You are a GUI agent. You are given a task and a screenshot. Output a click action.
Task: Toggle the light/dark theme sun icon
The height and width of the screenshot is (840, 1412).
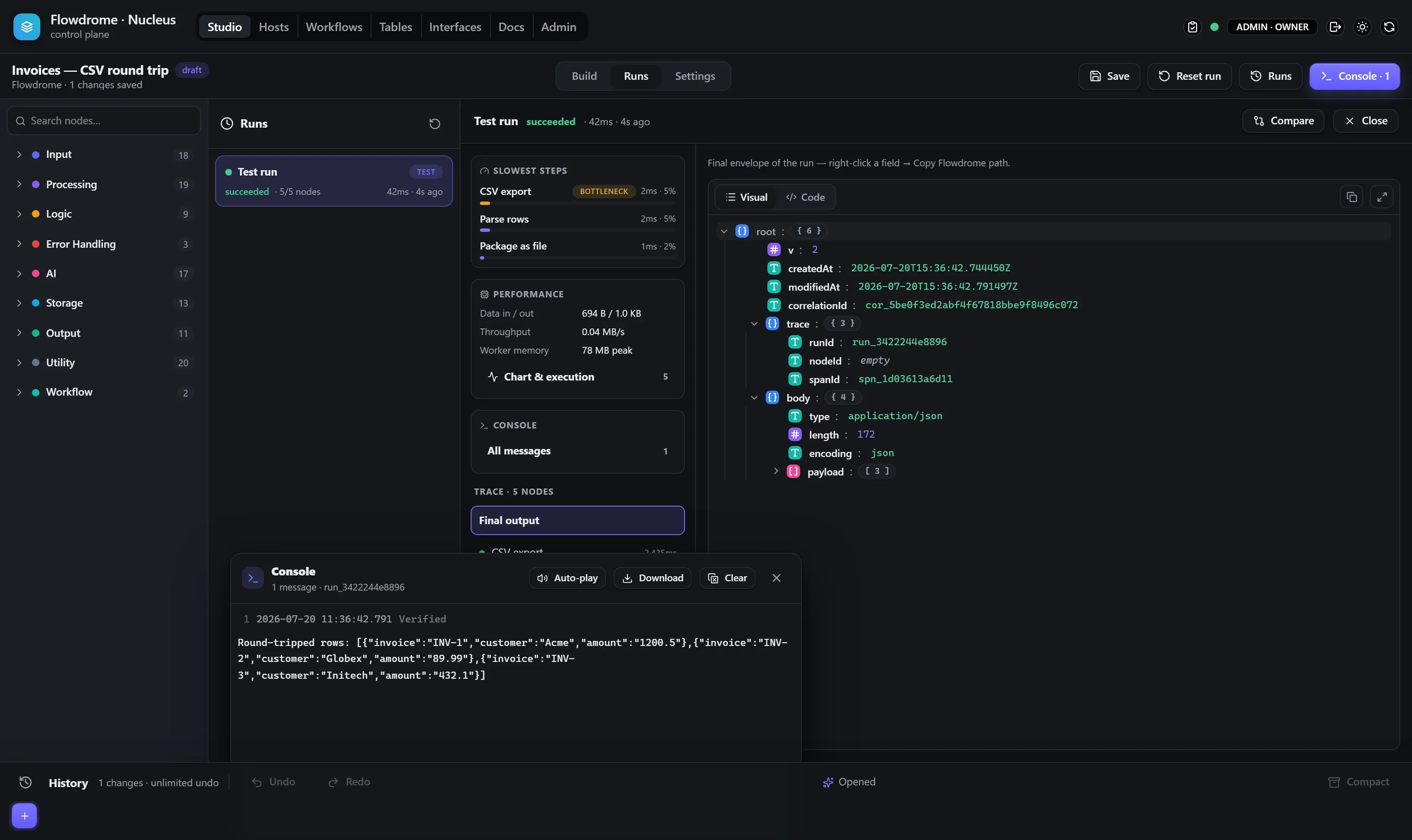click(1362, 26)
